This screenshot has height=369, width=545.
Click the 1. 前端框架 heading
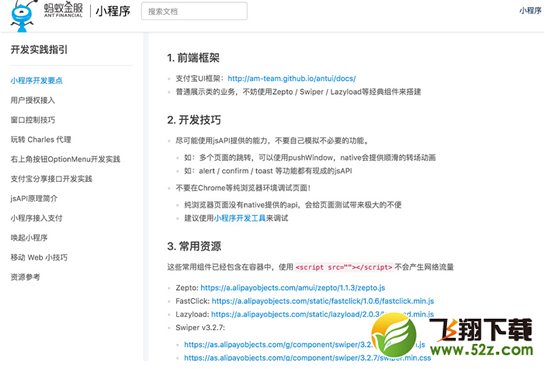pyautogui.click(x=193, y=58)
